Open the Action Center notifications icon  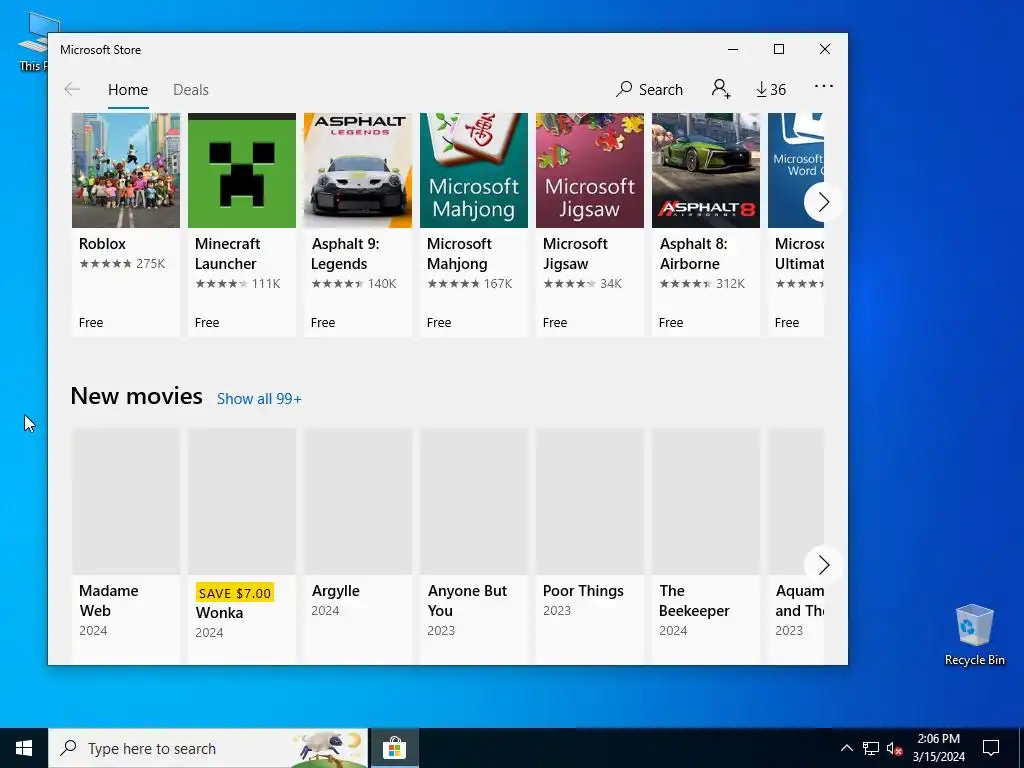[991, 748]
